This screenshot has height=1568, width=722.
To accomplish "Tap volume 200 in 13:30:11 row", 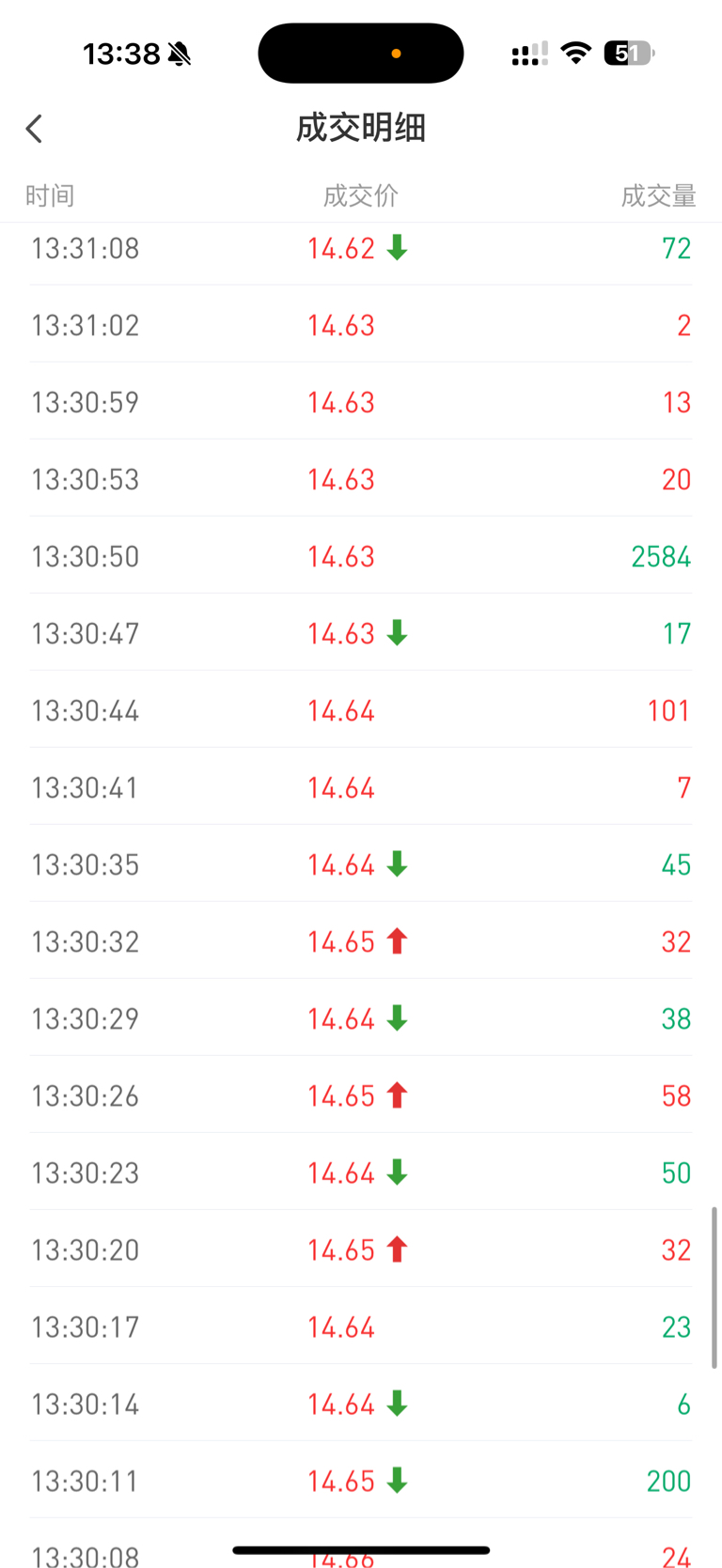I will pyautogui.click(x=668, y=1481).
